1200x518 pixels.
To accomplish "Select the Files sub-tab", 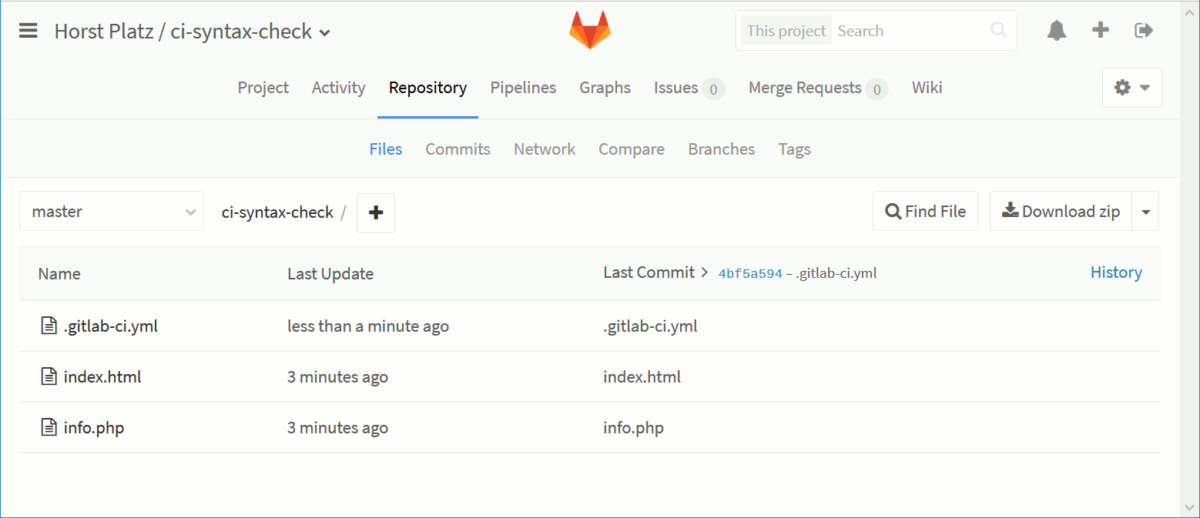I will point(386,149).
